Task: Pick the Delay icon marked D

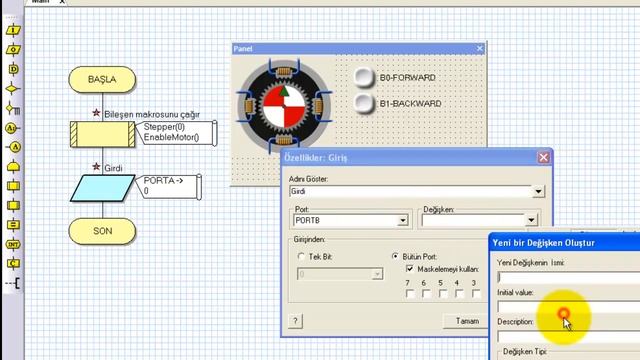Action: [x=13, y=69]
